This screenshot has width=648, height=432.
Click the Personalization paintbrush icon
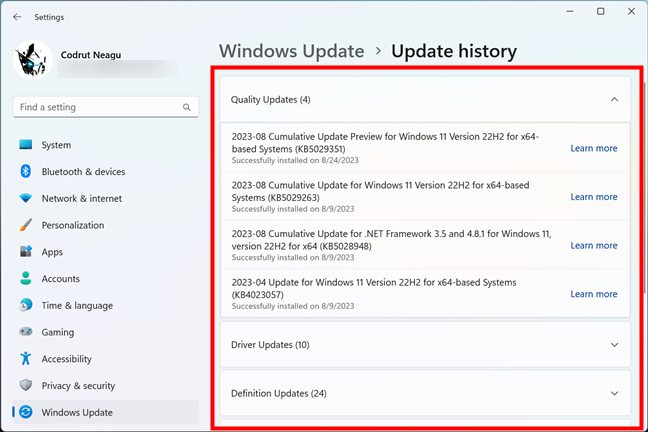coord(26,225)
